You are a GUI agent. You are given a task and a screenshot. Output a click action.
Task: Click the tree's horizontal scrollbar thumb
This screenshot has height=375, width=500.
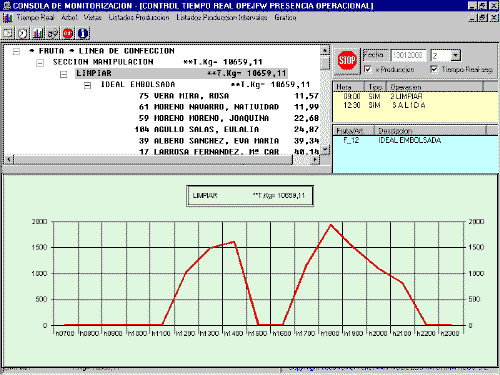[x=153, y=160]
